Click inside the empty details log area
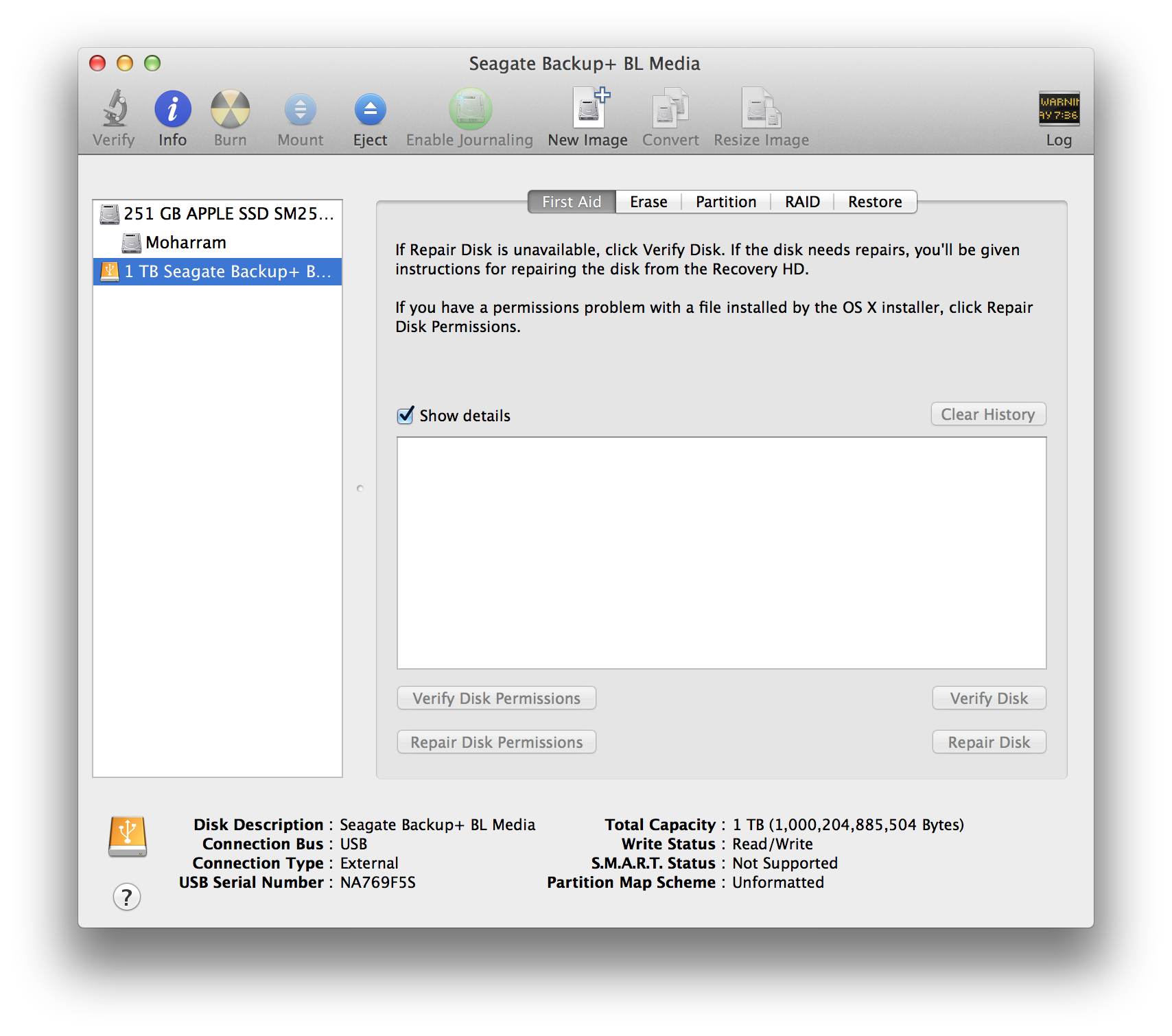 721,553
